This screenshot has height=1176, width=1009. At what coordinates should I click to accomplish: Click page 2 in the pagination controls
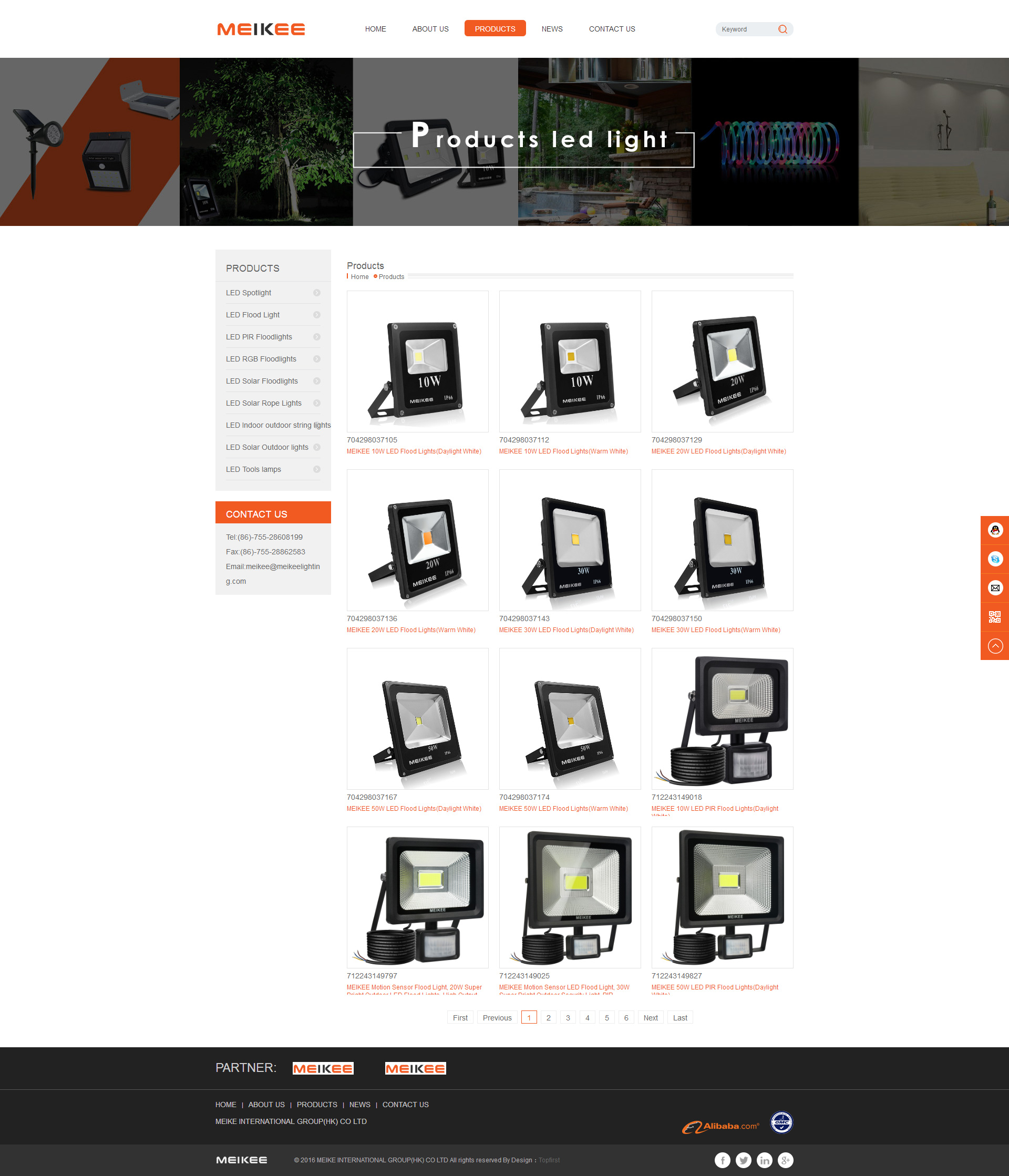(548, 1018)
